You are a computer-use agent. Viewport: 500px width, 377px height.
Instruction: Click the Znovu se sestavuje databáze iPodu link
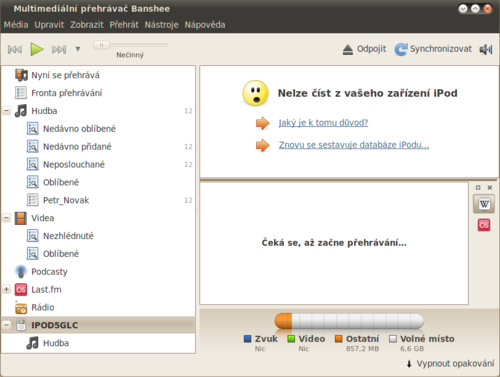(354, 145)
